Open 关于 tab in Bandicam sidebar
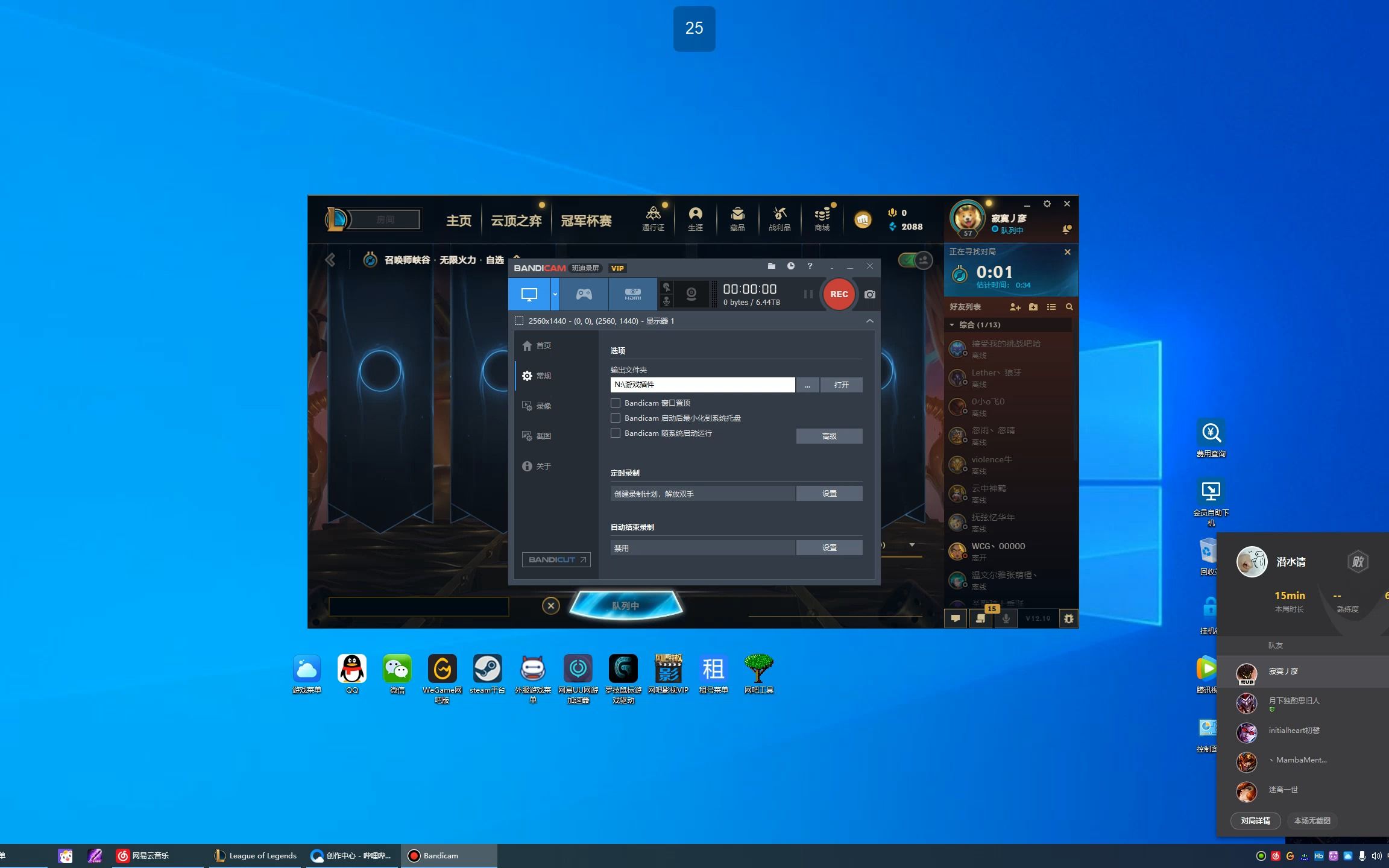This screenshot has height=868, width=1389. pyautogui.click(x=537, y=466)
